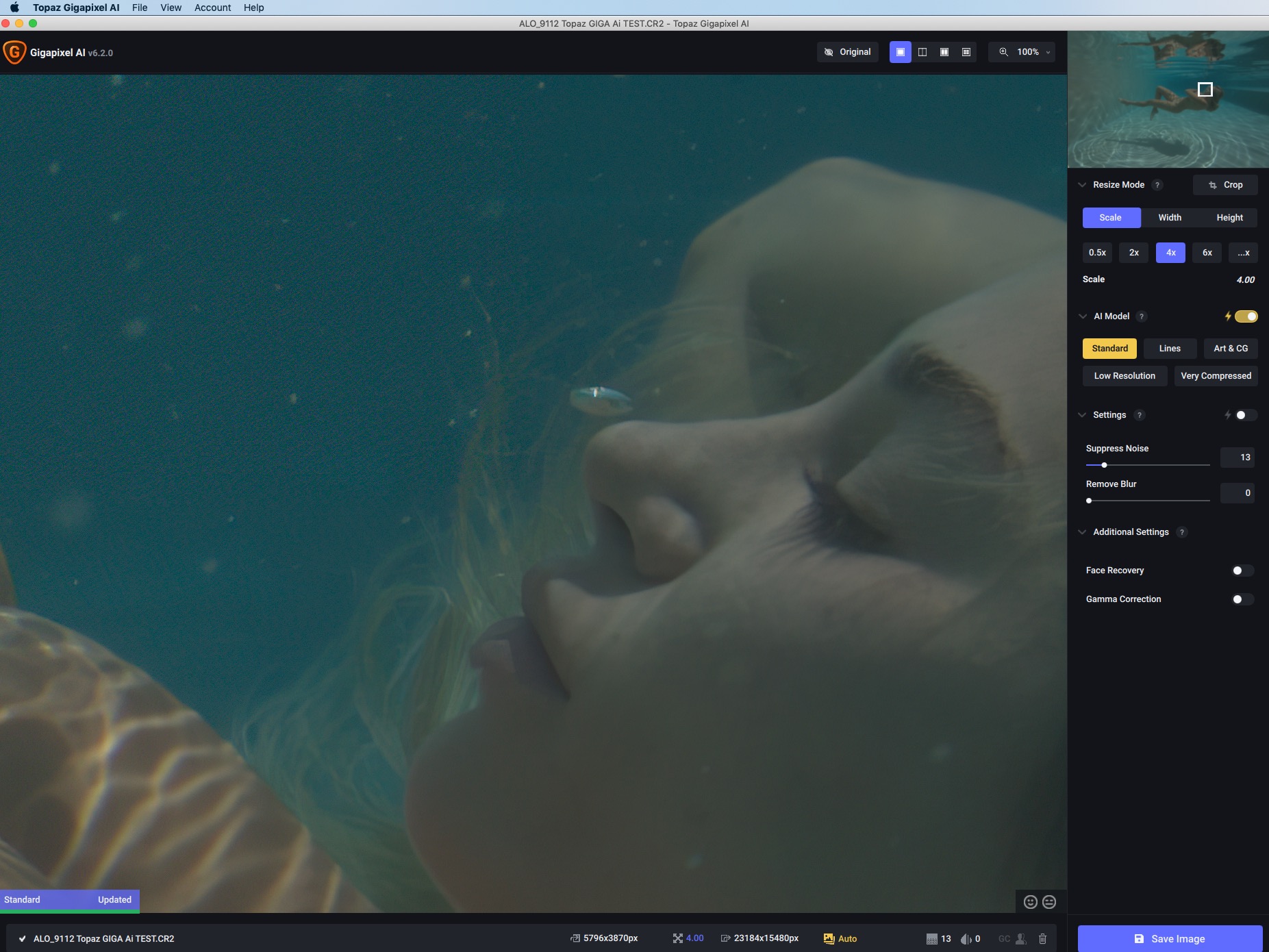Collapse the Resize Mode section

[x=1082, y=185]
